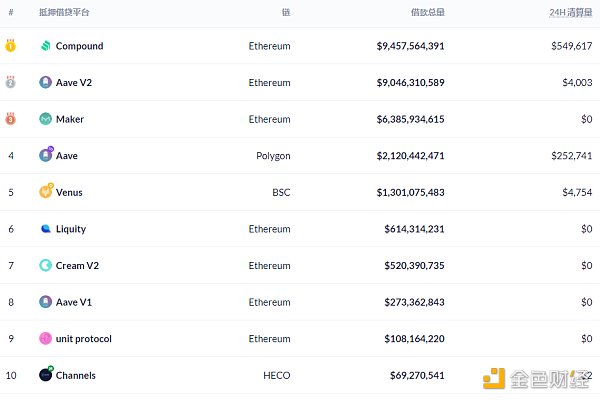
Task: Click the Venus logo icon
Action: click(46, 191)
